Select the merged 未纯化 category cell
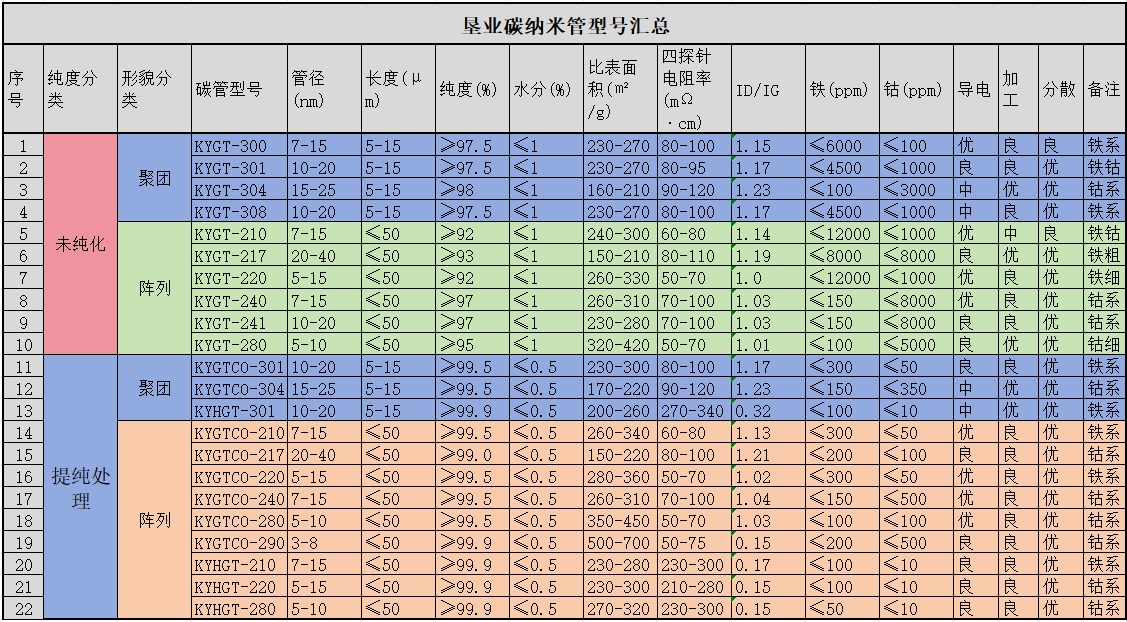The image size is (1127, 622). point(80,244)
